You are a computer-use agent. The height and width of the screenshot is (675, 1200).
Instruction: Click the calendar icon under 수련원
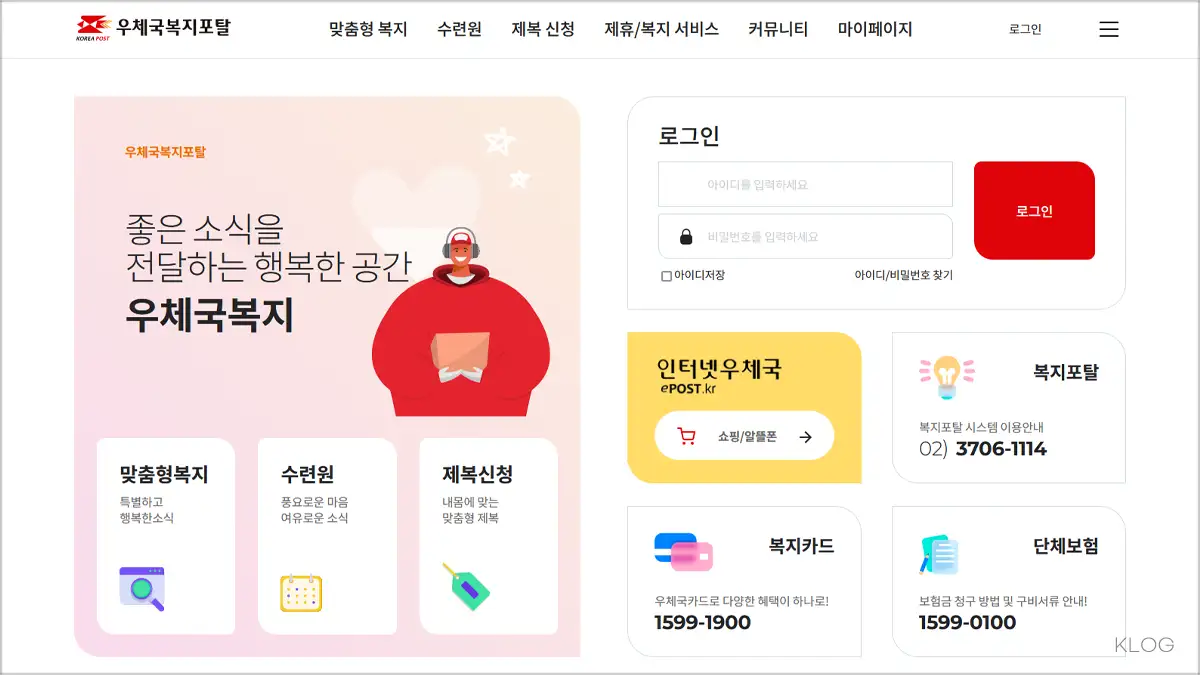coord(301,592)
